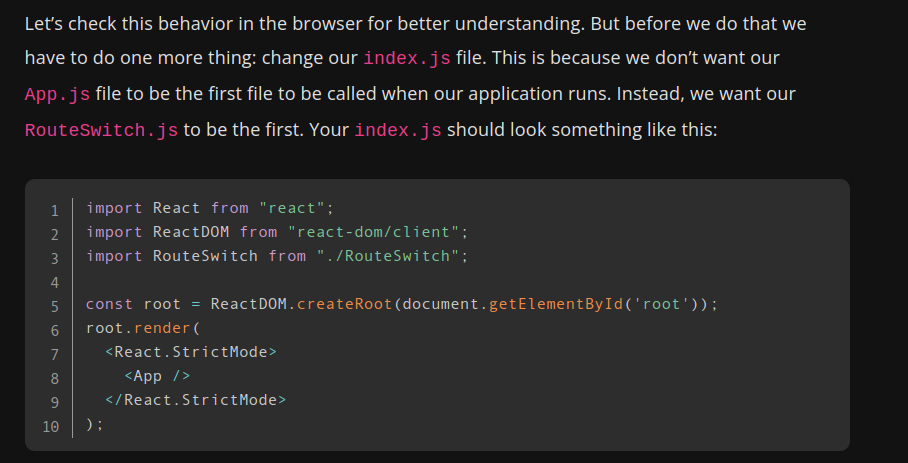Click the 'ReactDOM' identifier on line 2
The image size is (908, 463).
point(191,232)
